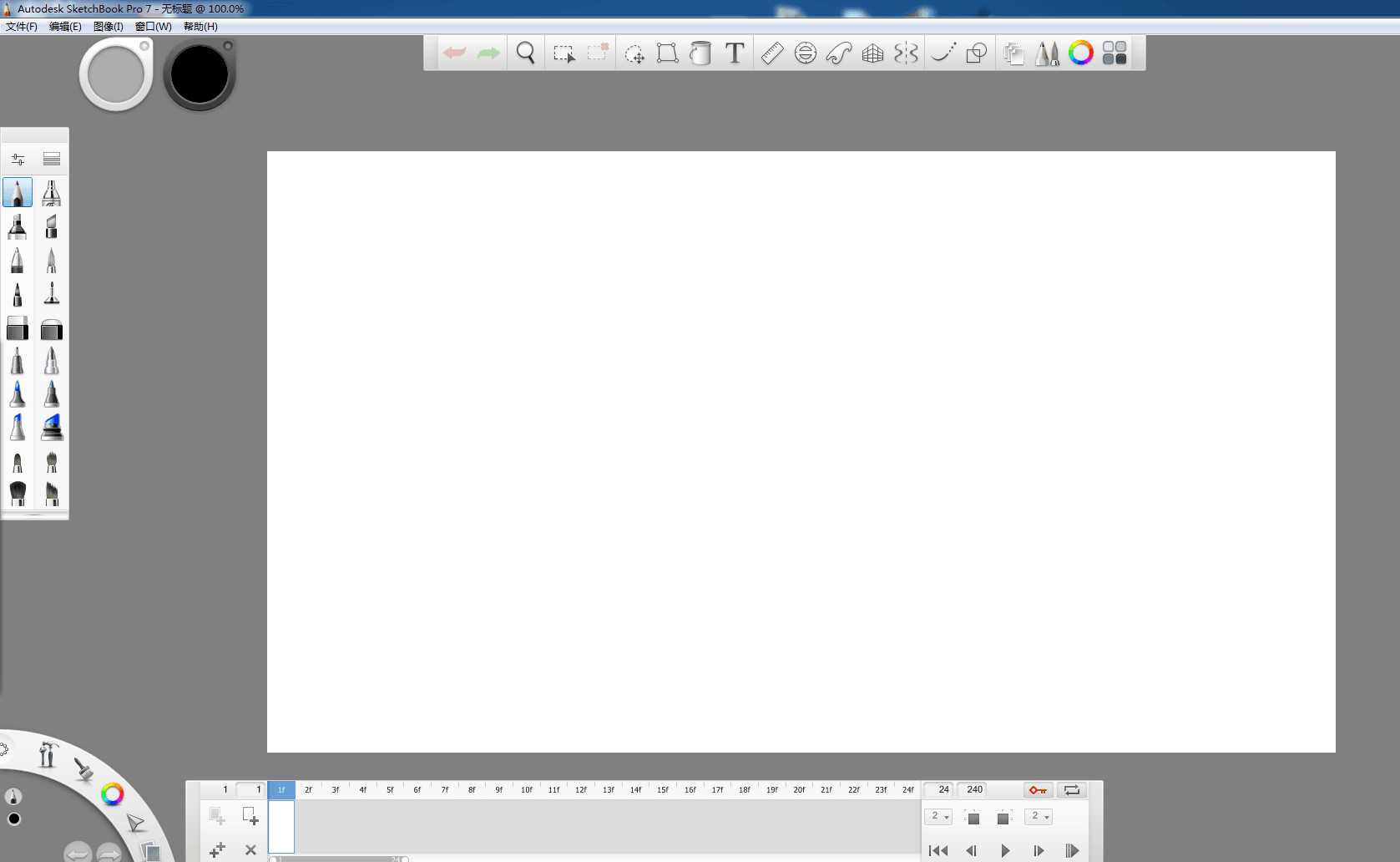Choose the Chisel Tip Pen brush
This screenshot has height=862, width=1400.
52,226
